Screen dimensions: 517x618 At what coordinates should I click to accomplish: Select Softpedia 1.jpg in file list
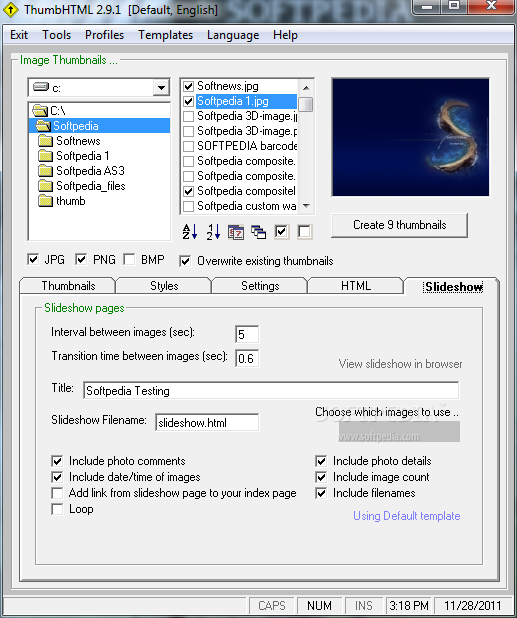pos(246,101)
